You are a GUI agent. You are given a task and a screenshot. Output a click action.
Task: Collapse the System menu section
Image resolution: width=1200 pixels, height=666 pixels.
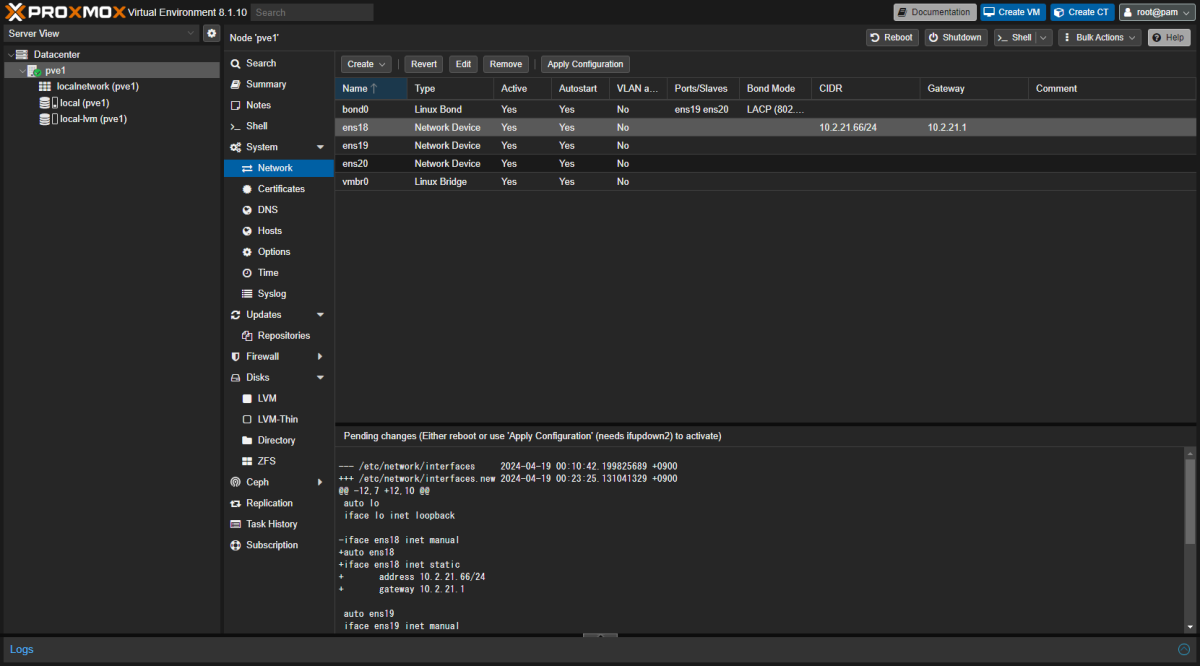pos(320,147)
